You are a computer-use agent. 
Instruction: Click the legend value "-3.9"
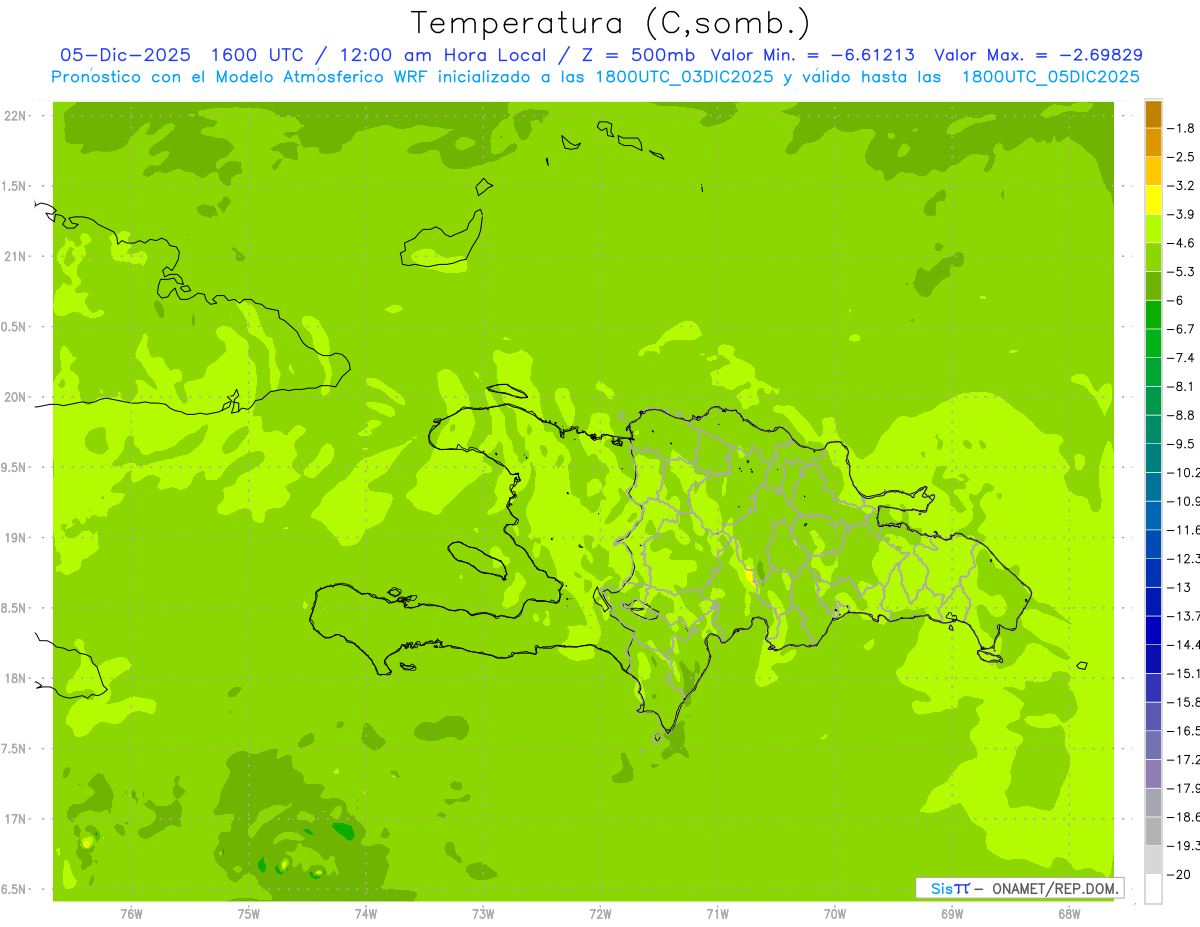click(x=1182, y=214)
